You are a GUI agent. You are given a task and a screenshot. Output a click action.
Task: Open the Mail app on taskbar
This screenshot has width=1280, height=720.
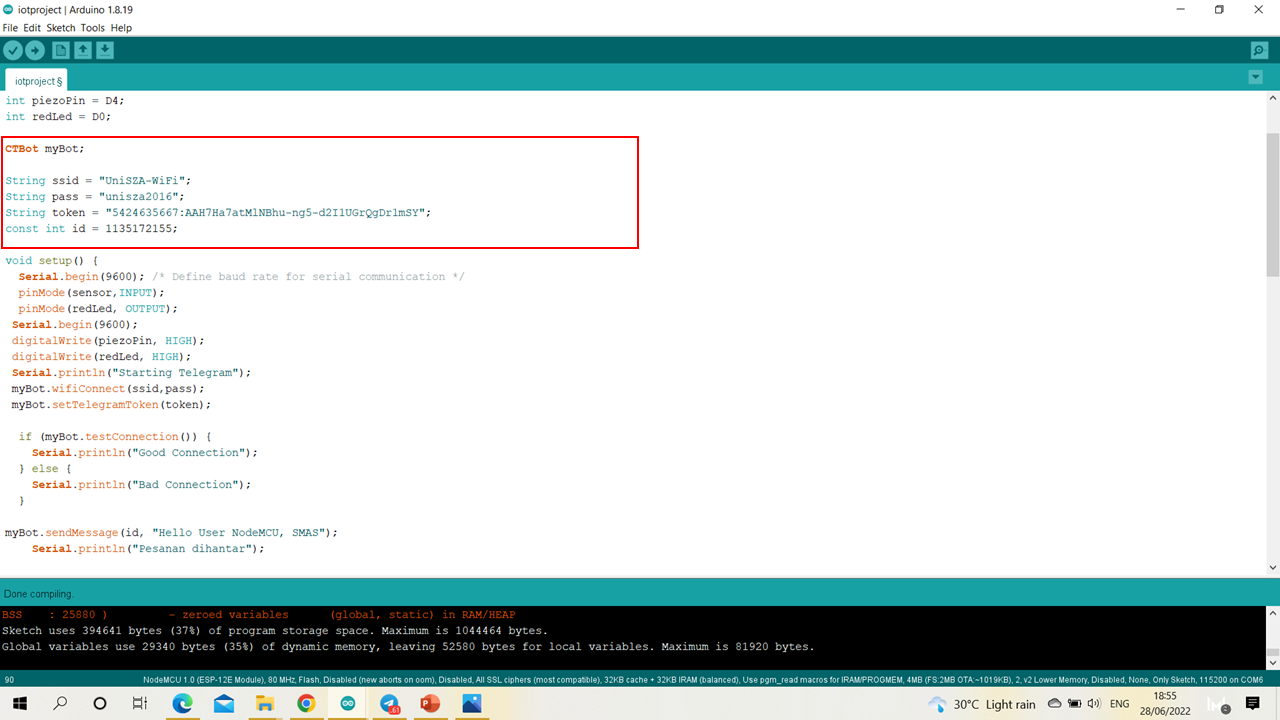pyautogui.click(x=223, y=704)
